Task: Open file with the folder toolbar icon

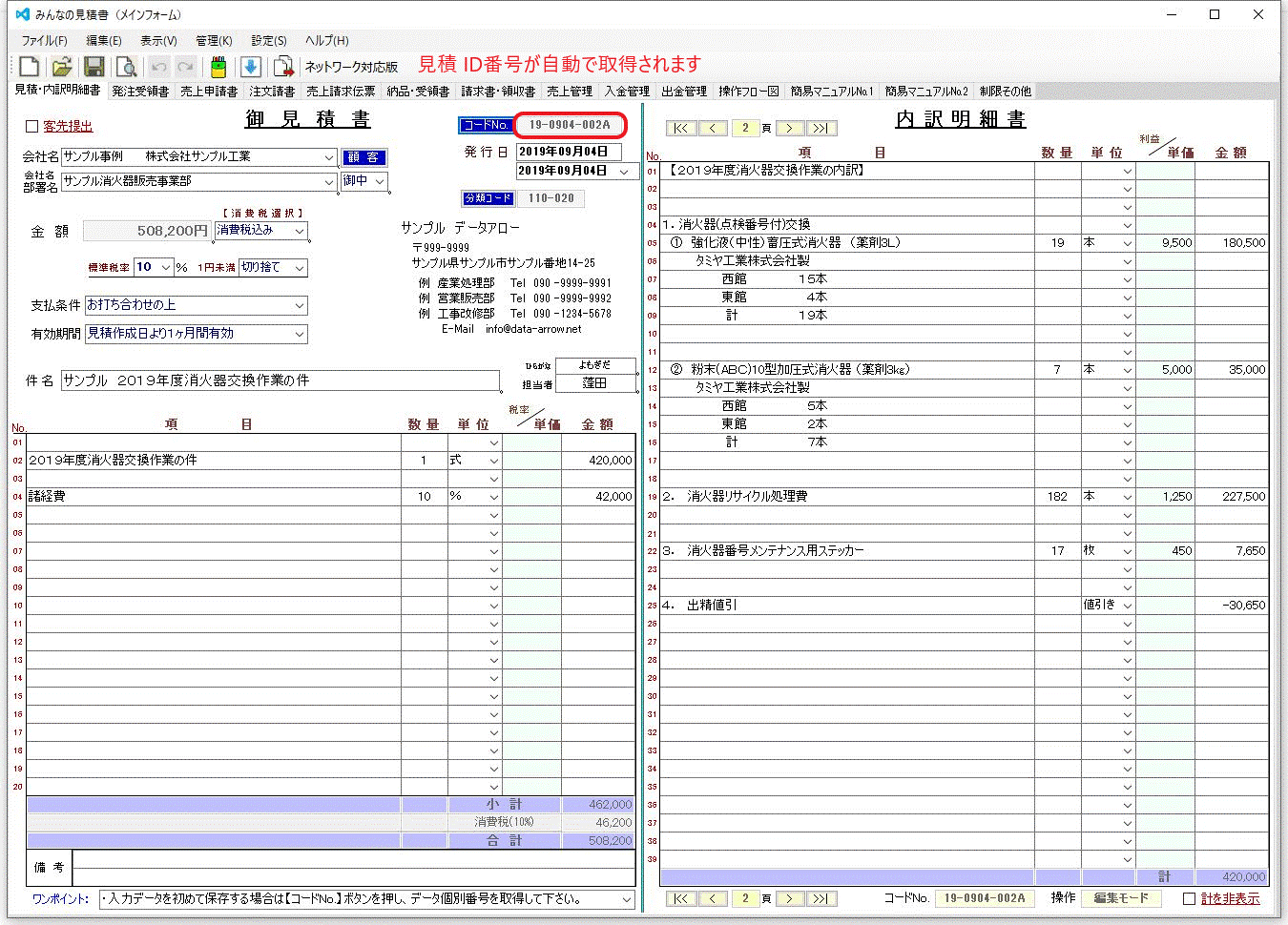Action: click(62, 67)
